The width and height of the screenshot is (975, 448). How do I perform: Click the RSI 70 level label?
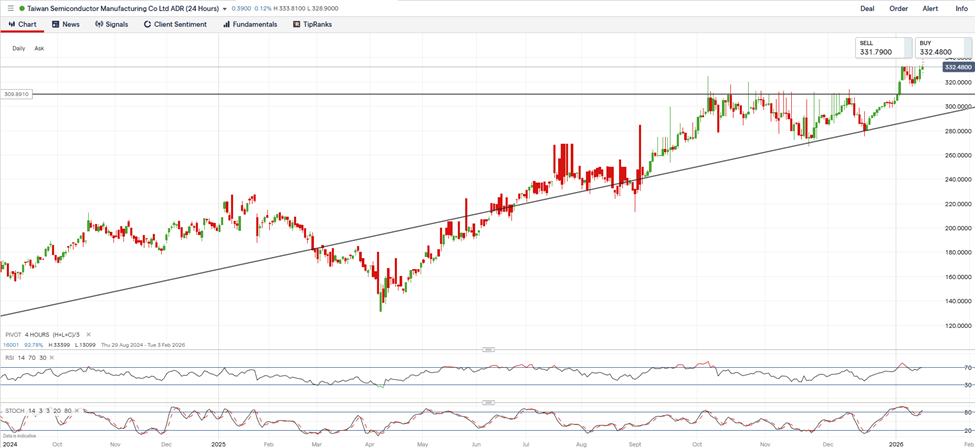[x=968, y=368]
